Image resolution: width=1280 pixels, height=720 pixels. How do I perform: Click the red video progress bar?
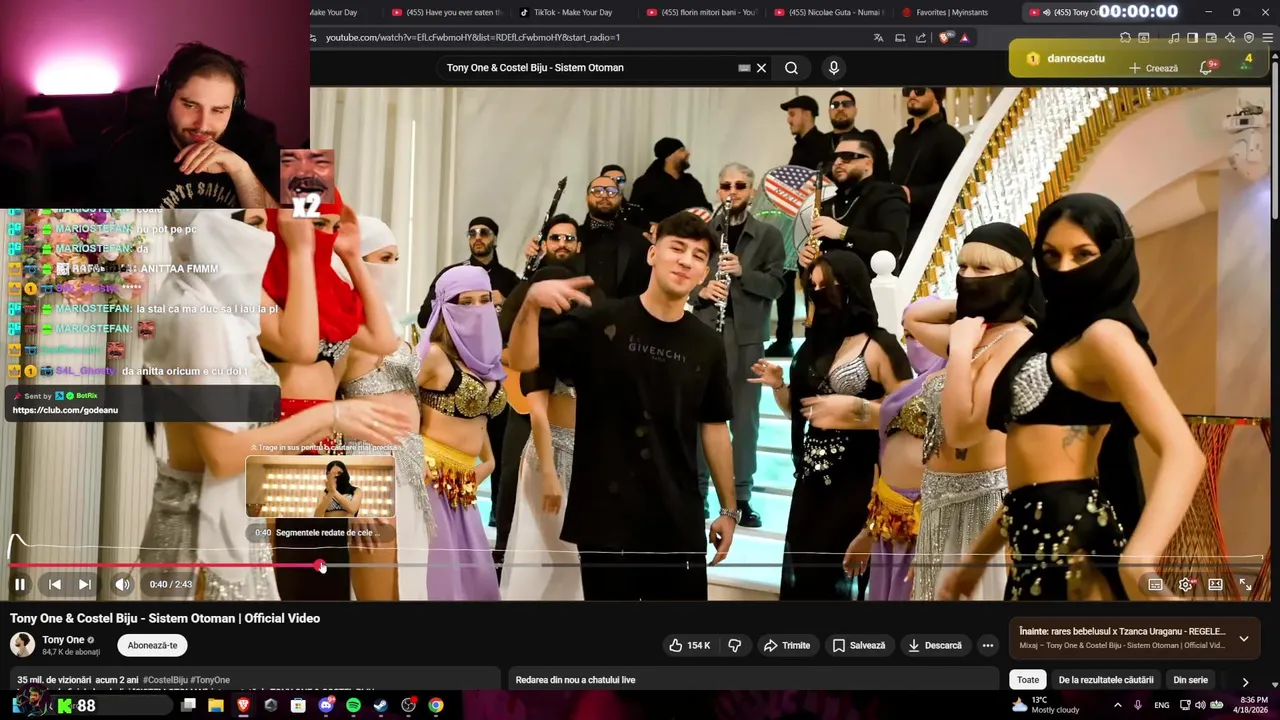pos(165,565)
